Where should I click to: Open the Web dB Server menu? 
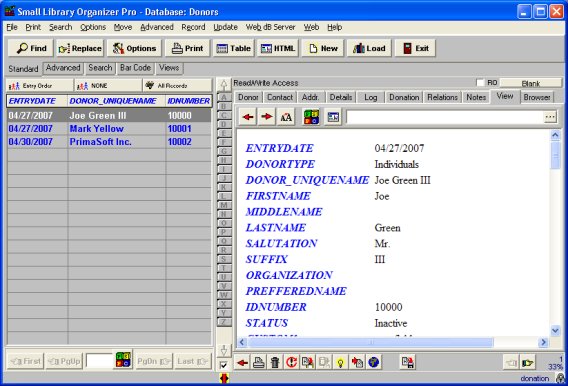[x=270, y=27]
